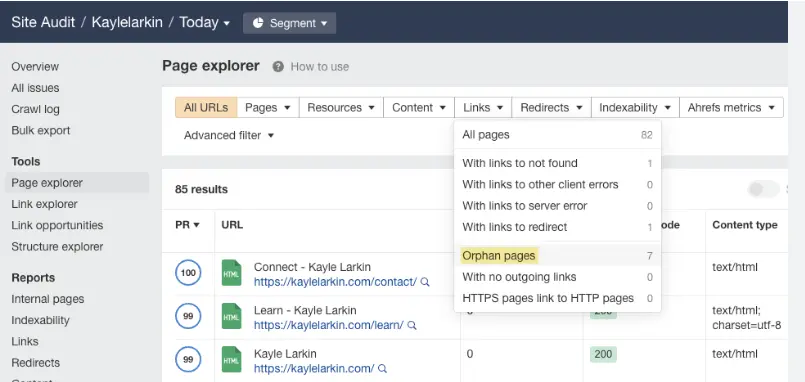The height and width of the screenshot is (382, 805).
Task: Click the PR 100 circle badge
Action: (x=188, y=273)
